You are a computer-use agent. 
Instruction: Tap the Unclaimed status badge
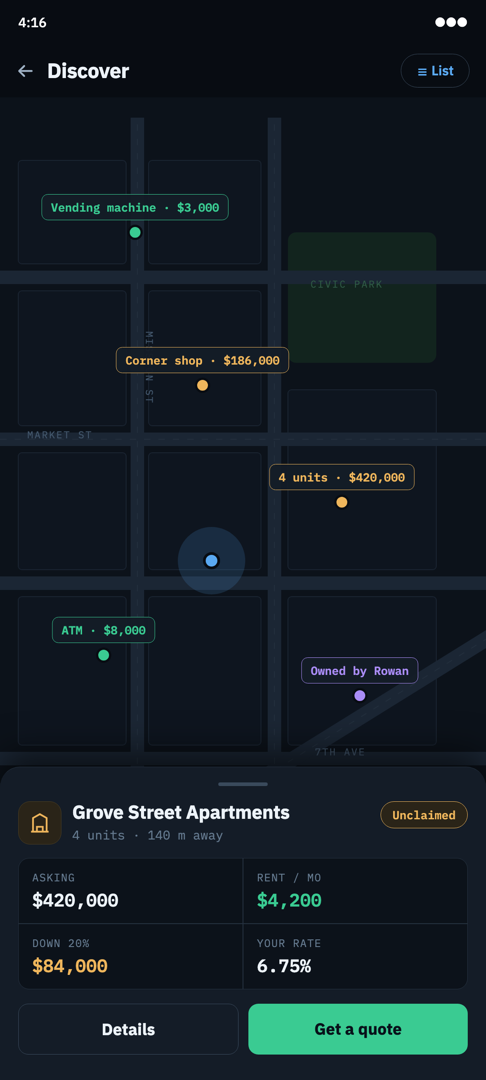[x=424, y=815]
